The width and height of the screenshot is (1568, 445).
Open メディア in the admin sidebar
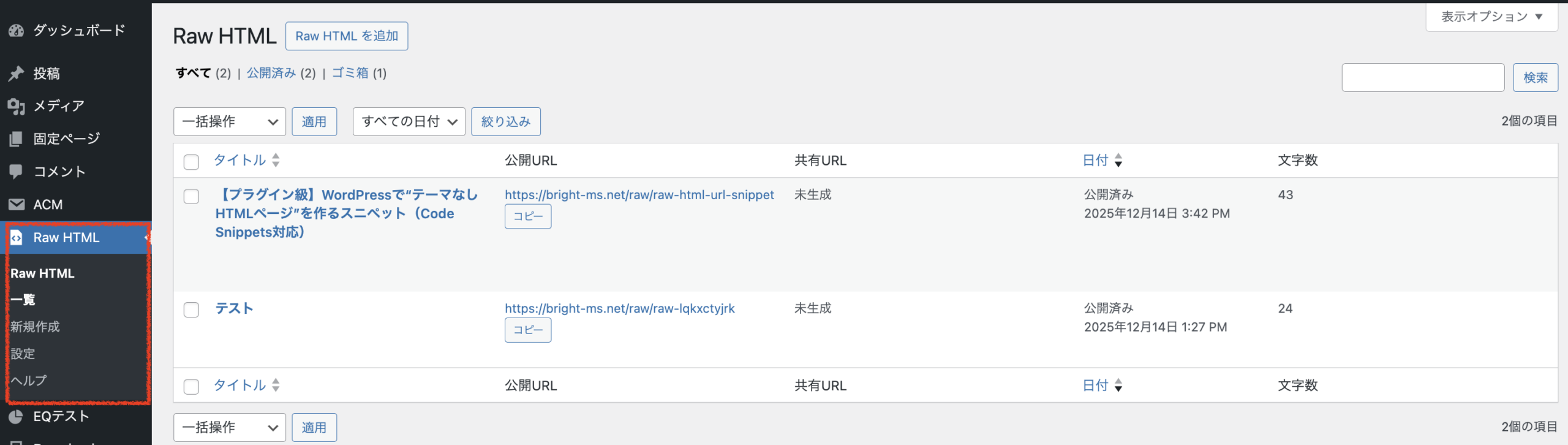tap(59, 106)
